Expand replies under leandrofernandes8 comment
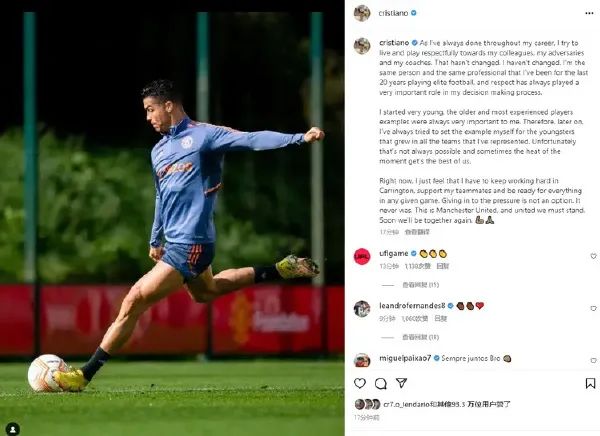Screen dimensions: 600x436 pos(420,337)
